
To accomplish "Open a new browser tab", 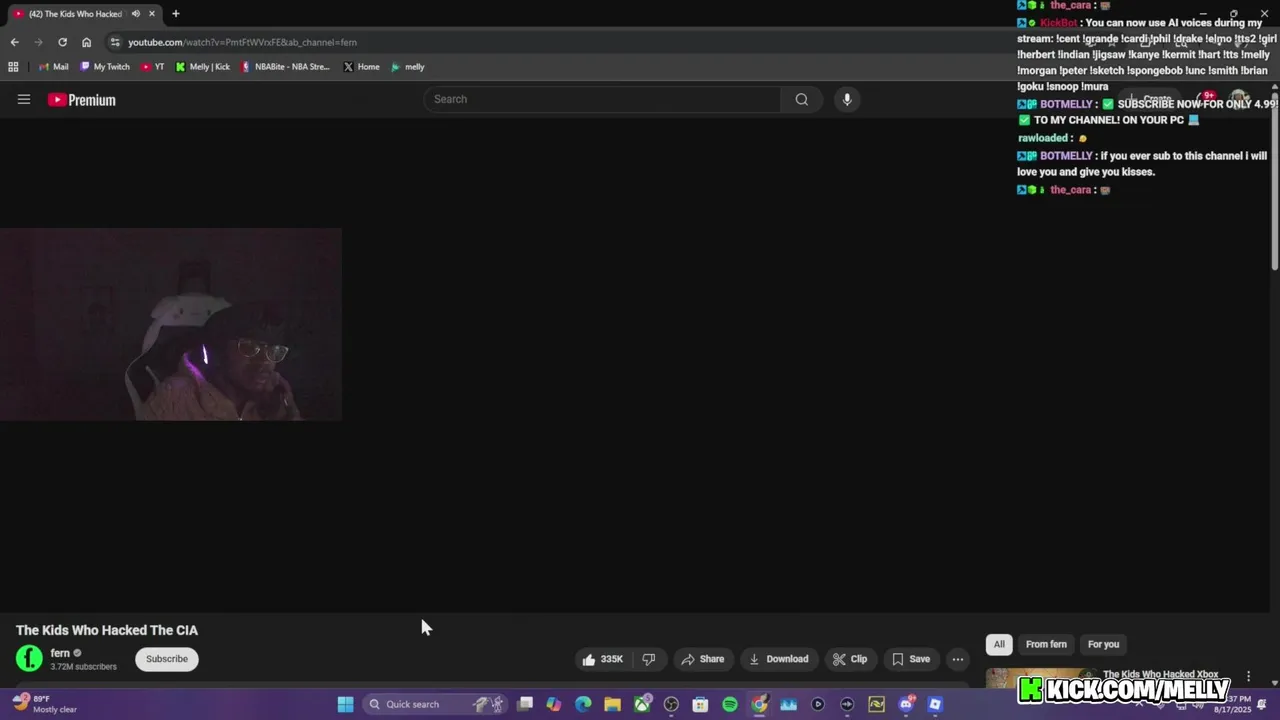I will pyautogui.click(x=175, y=14).
